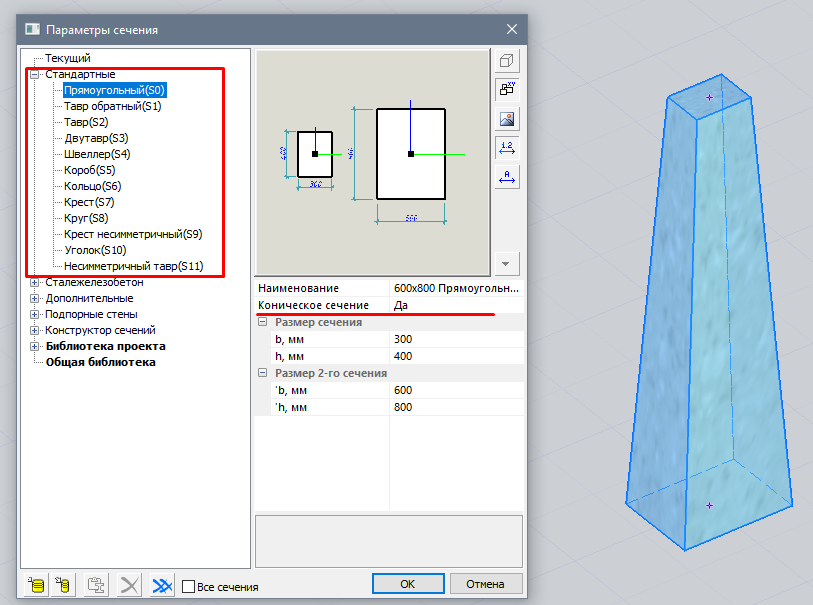Click the "Отмена" button
Screen dimensions: 813x605
[486, 584]
